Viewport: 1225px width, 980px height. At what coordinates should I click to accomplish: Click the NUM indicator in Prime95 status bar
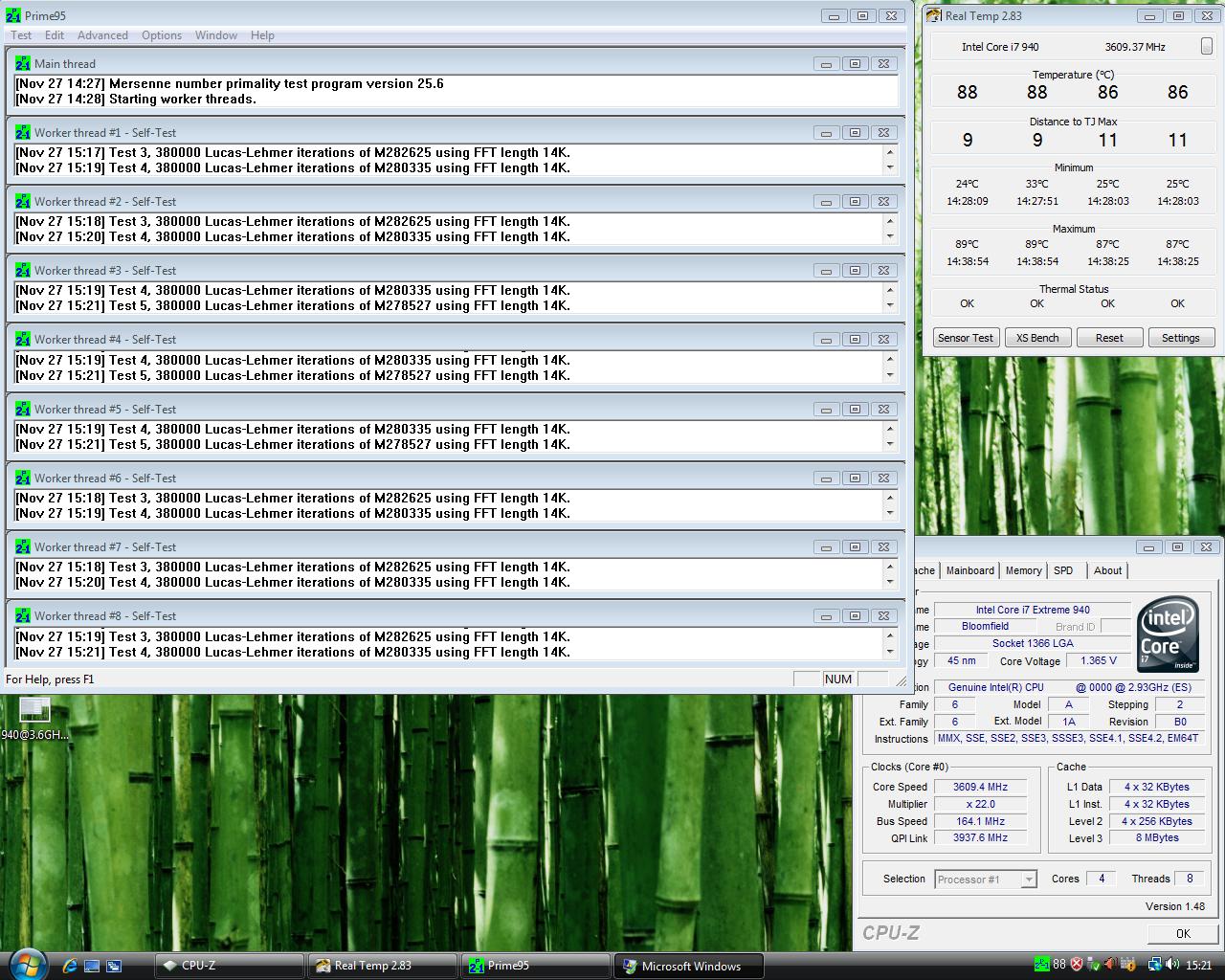coord(838,679)
